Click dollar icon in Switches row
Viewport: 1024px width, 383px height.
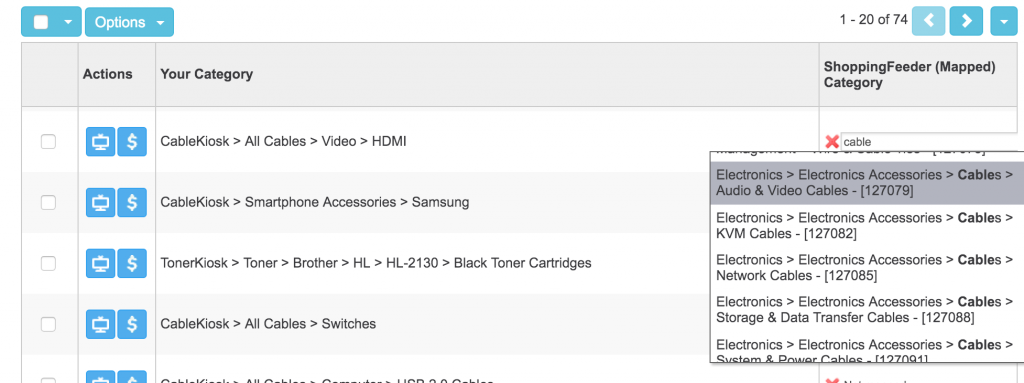pyautogui.click(x=132, y=324)
